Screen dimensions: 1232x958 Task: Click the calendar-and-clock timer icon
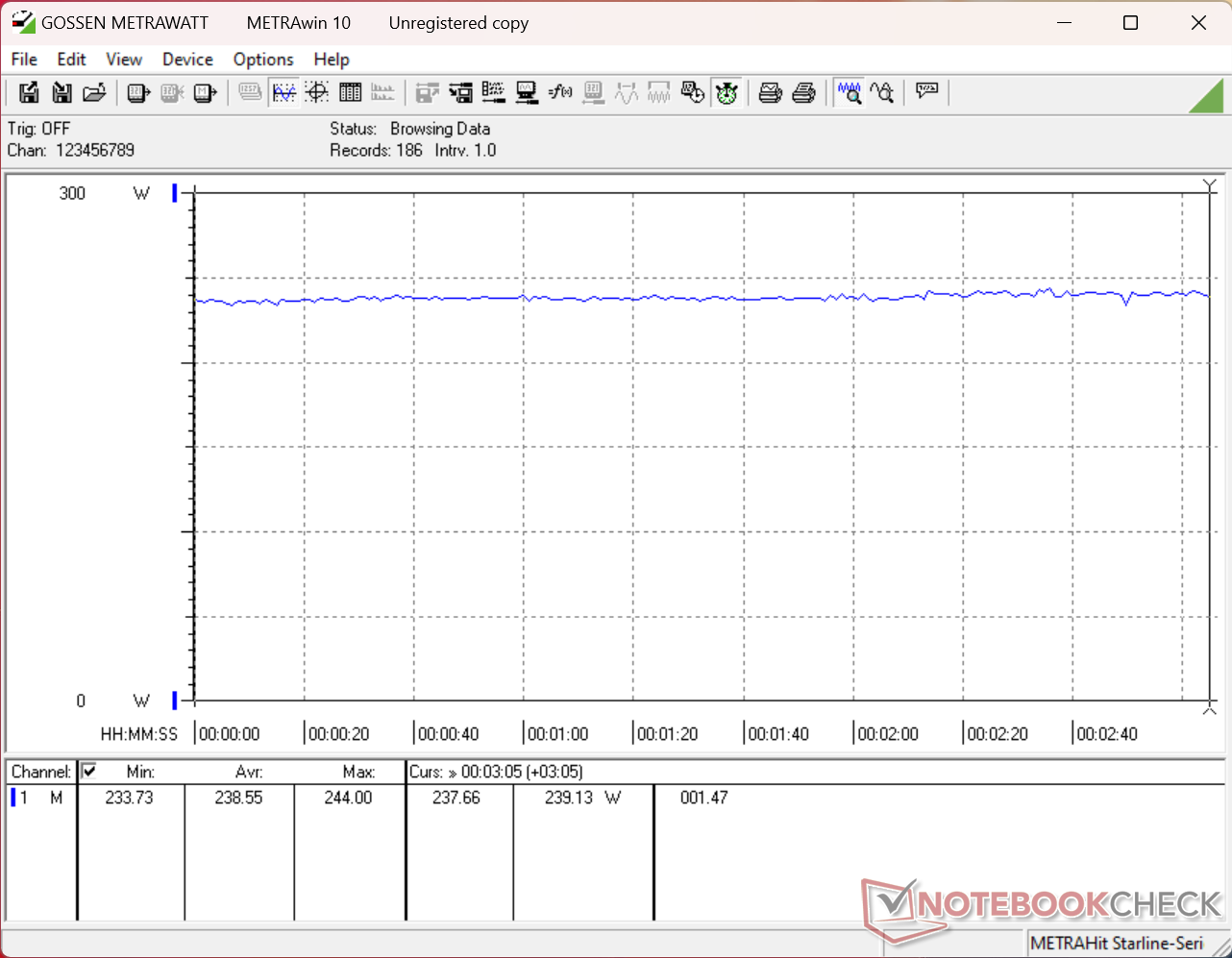(x=693, y=92)
